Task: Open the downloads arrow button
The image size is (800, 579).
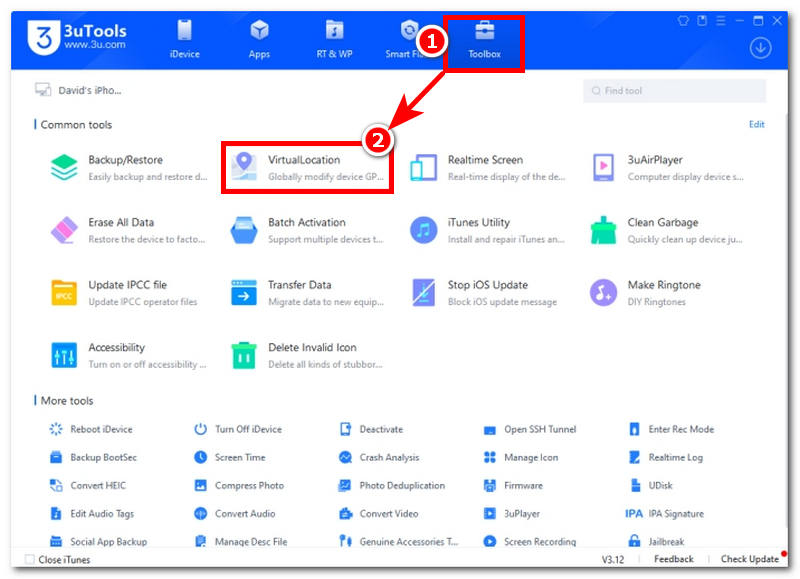Action: (760, 48)
